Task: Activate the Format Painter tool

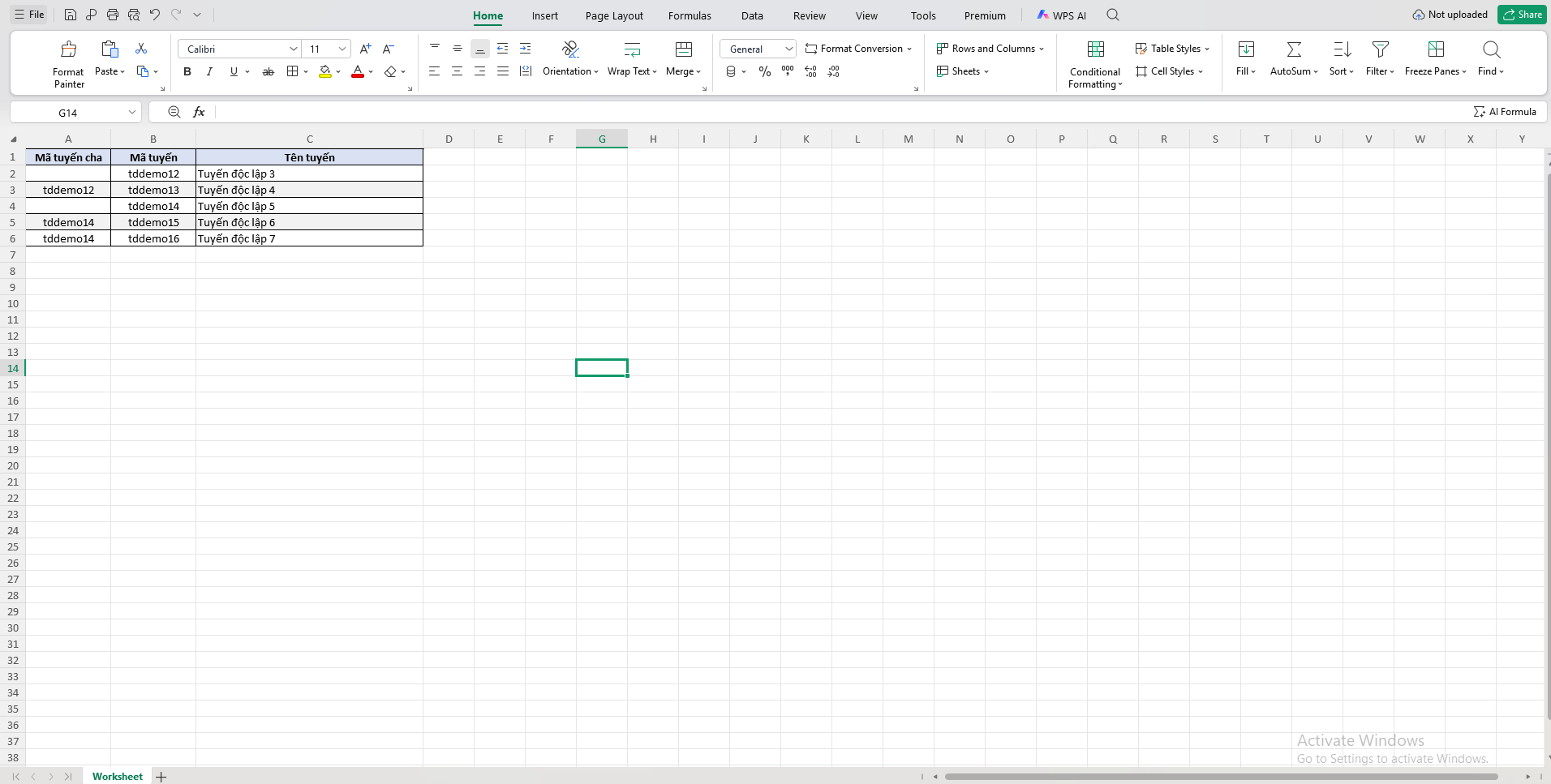Action: (x=69, y=64)
